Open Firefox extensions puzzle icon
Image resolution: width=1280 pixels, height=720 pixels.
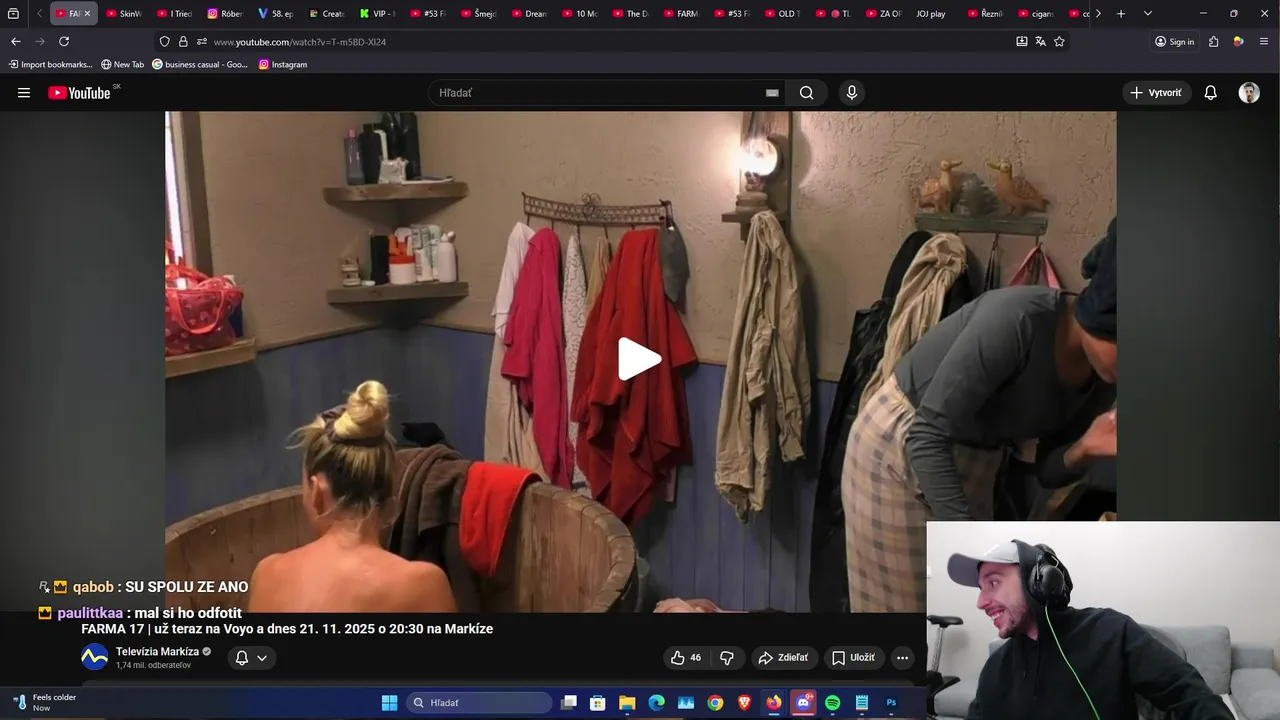1214,41
